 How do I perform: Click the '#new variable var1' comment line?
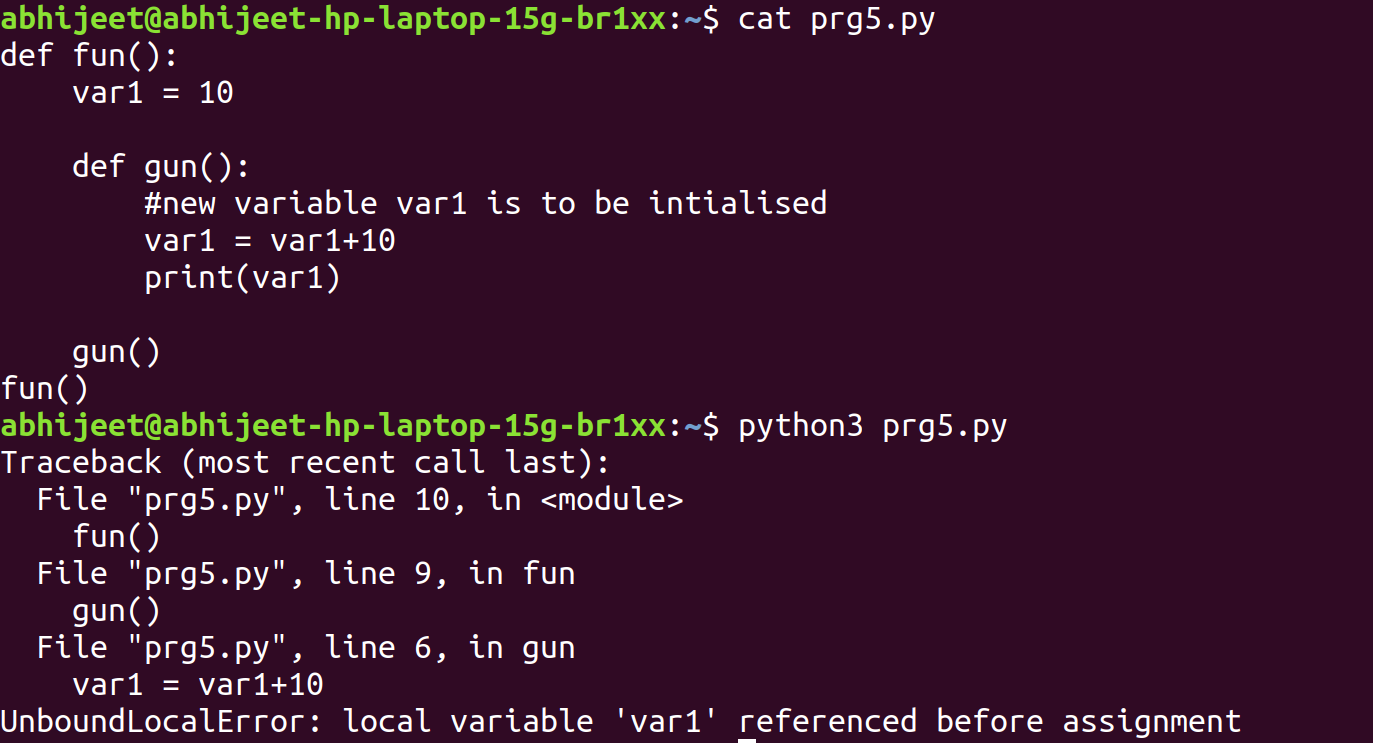click(485, 204)
